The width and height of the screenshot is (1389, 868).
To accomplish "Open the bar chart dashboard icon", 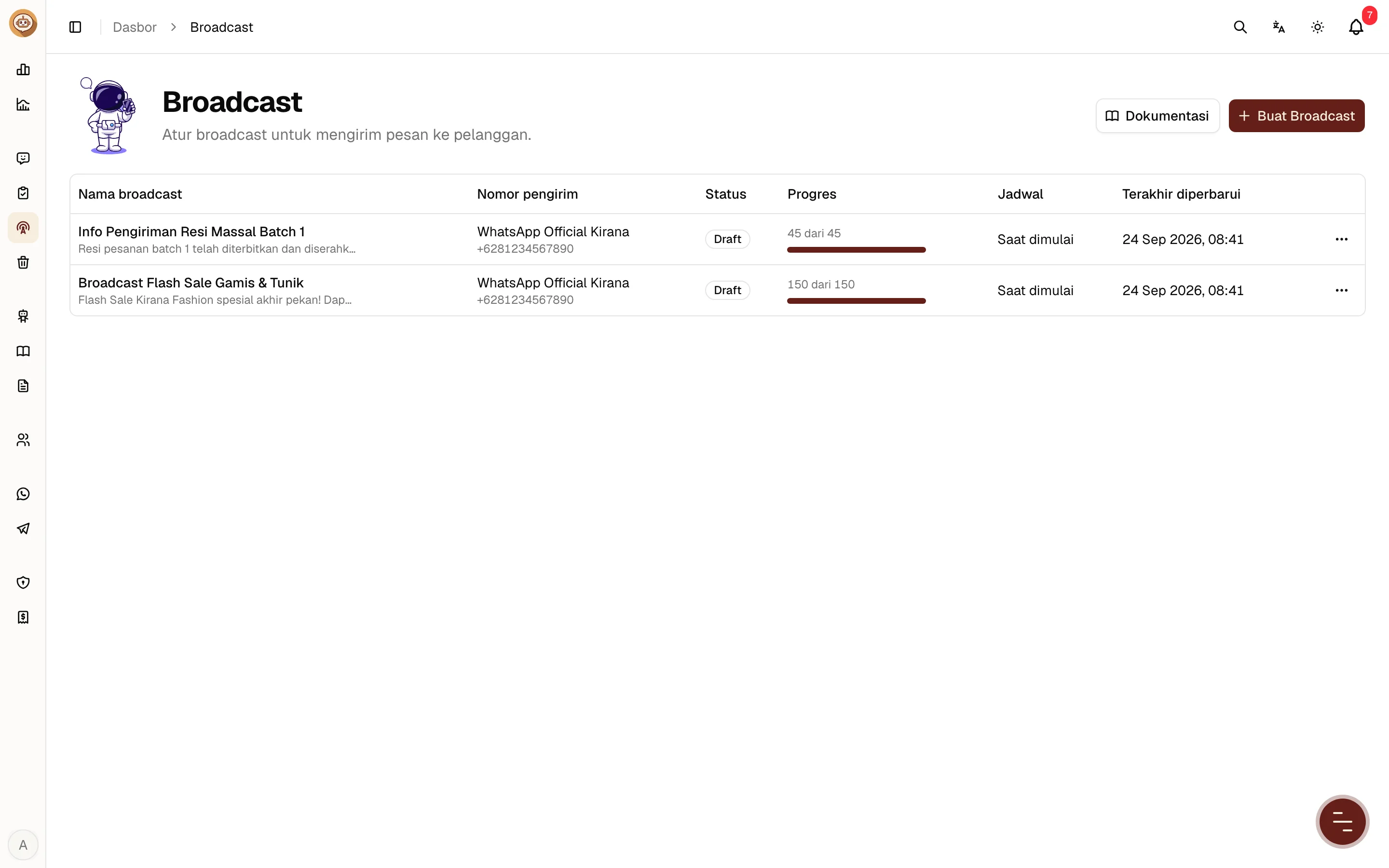I will tap(23, 69).
